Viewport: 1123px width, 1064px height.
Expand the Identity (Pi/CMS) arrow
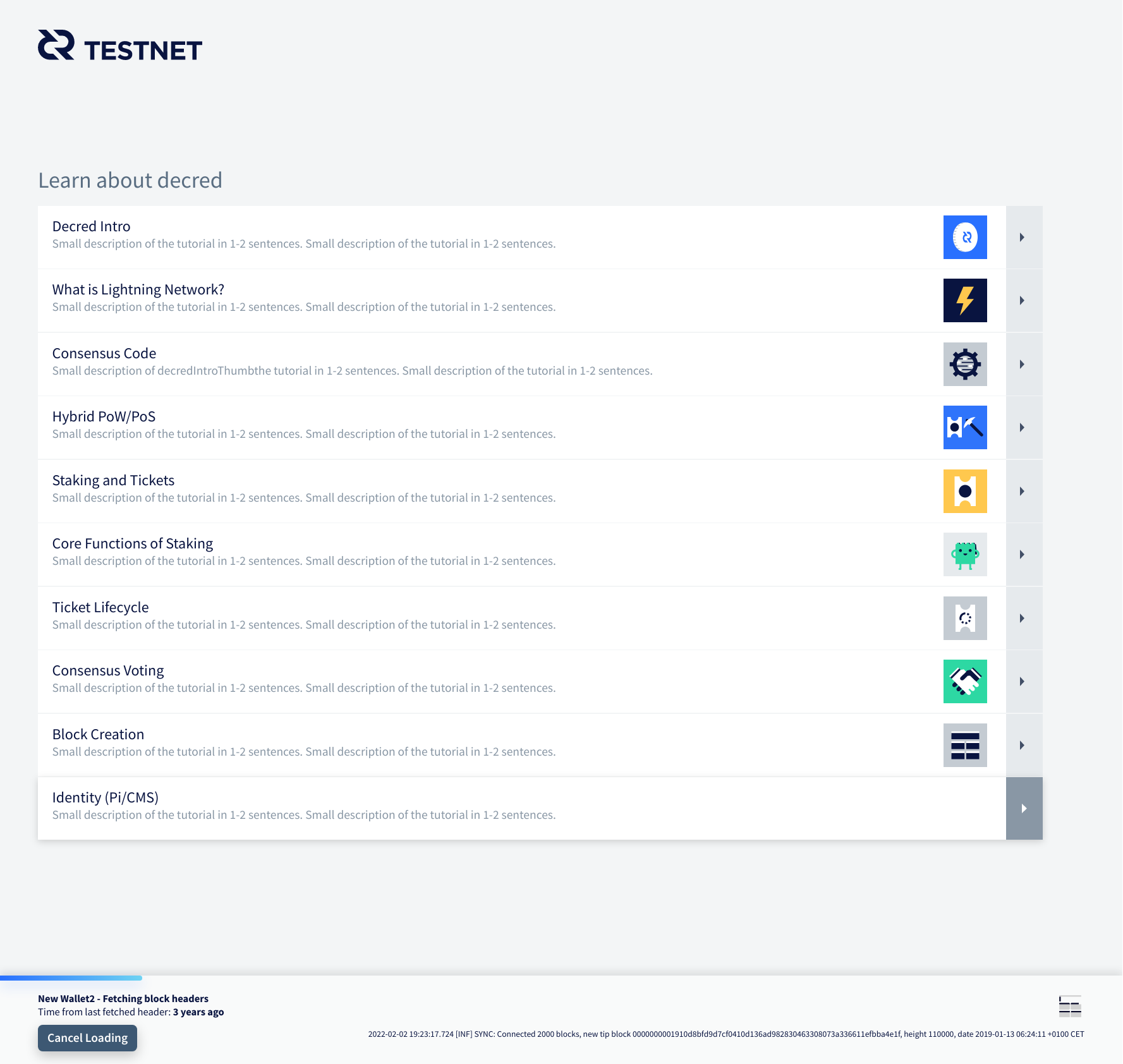click(x=1024, y=808)
